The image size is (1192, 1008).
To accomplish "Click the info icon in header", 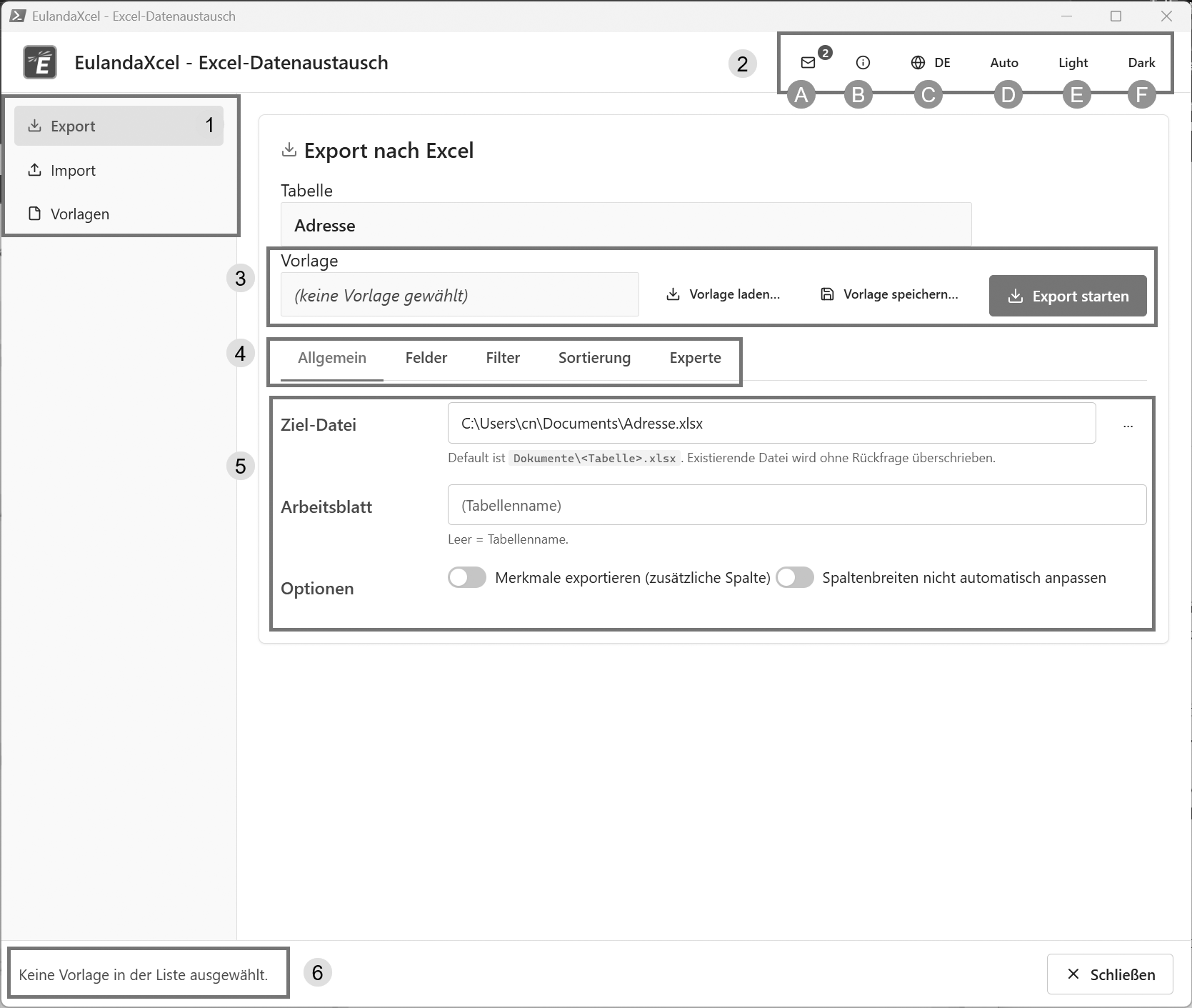I will coord(863,63).
